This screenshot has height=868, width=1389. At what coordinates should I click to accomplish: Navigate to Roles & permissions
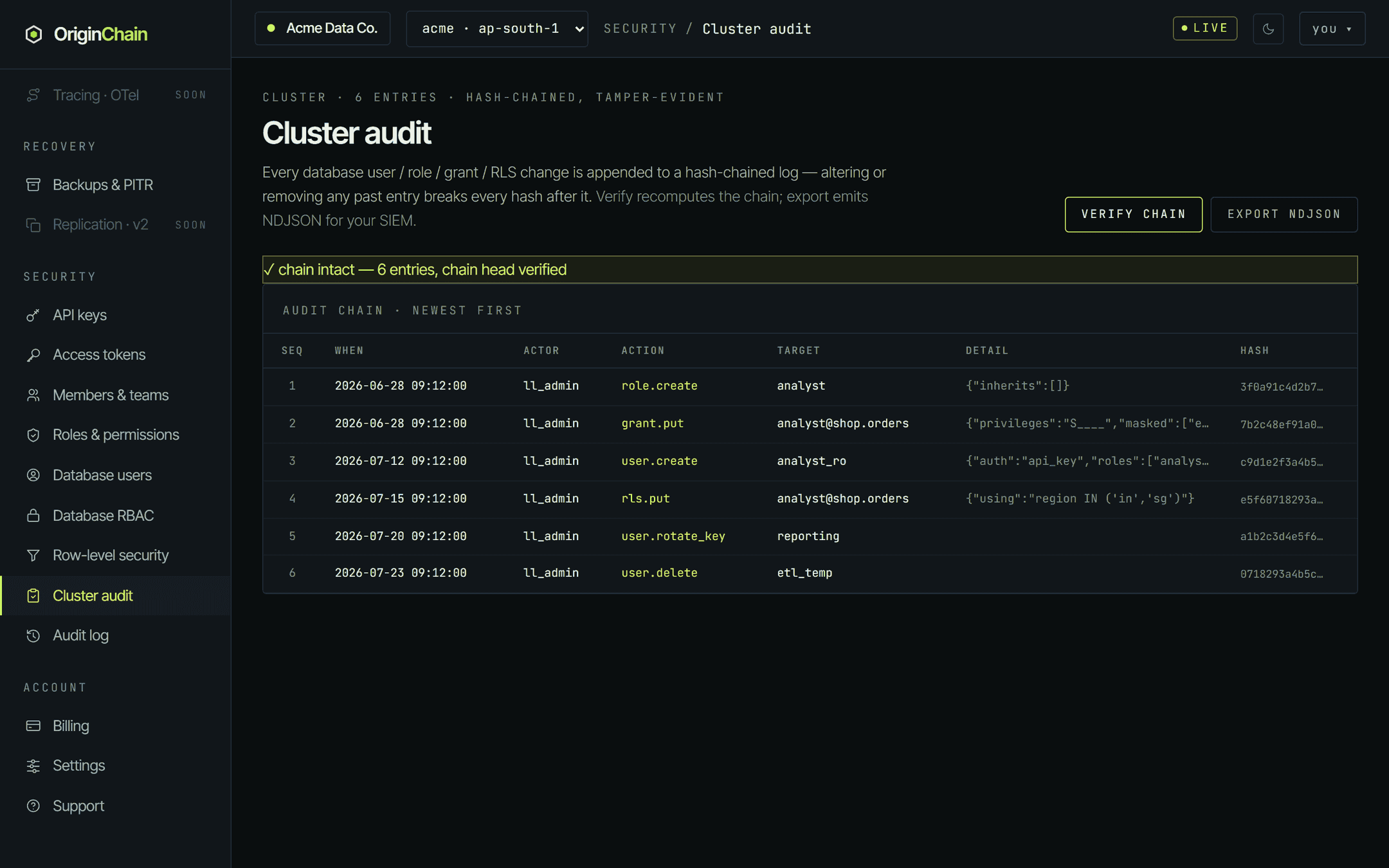[116, 435]
